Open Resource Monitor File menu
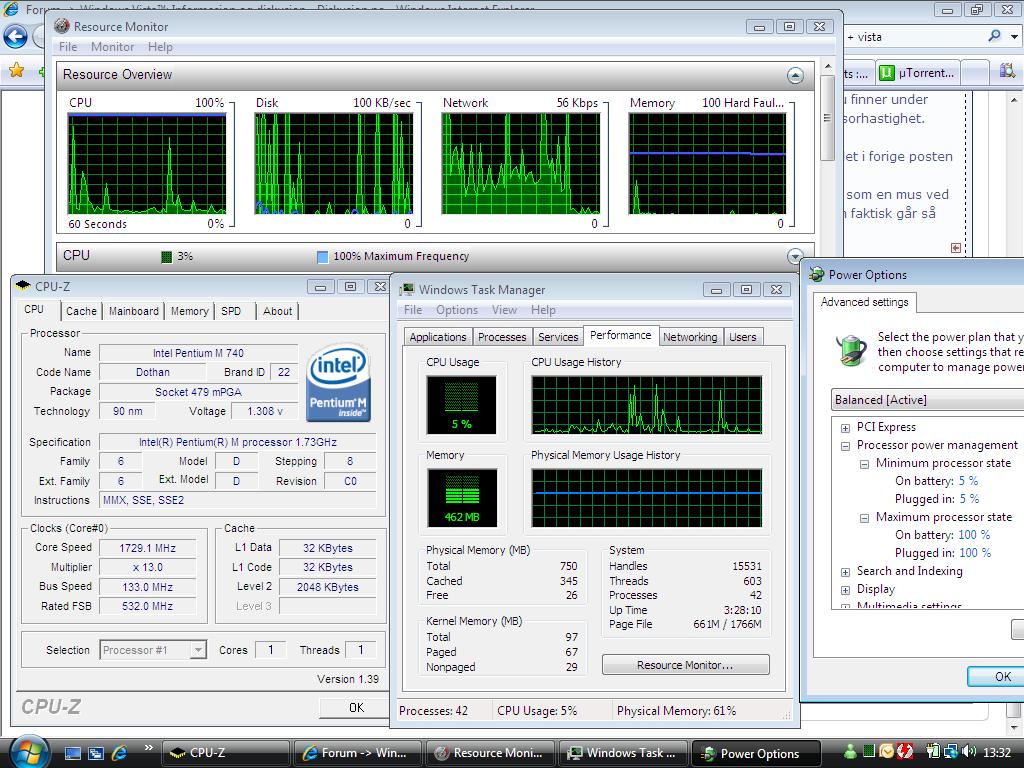 click(68, 47)
